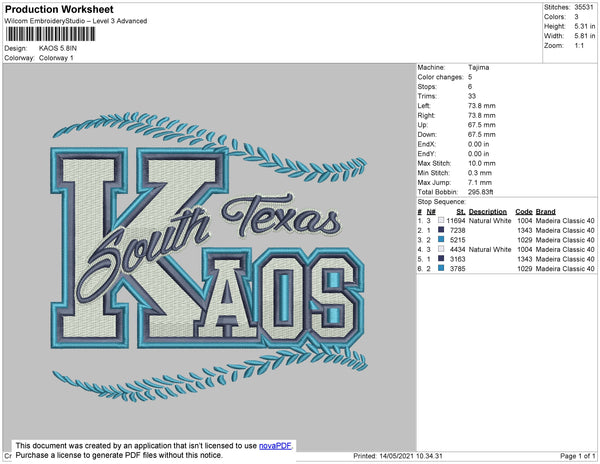Click the Height value '5.31 in'
The height and width of the screenshot is (464, 600).
pos(585,26)
